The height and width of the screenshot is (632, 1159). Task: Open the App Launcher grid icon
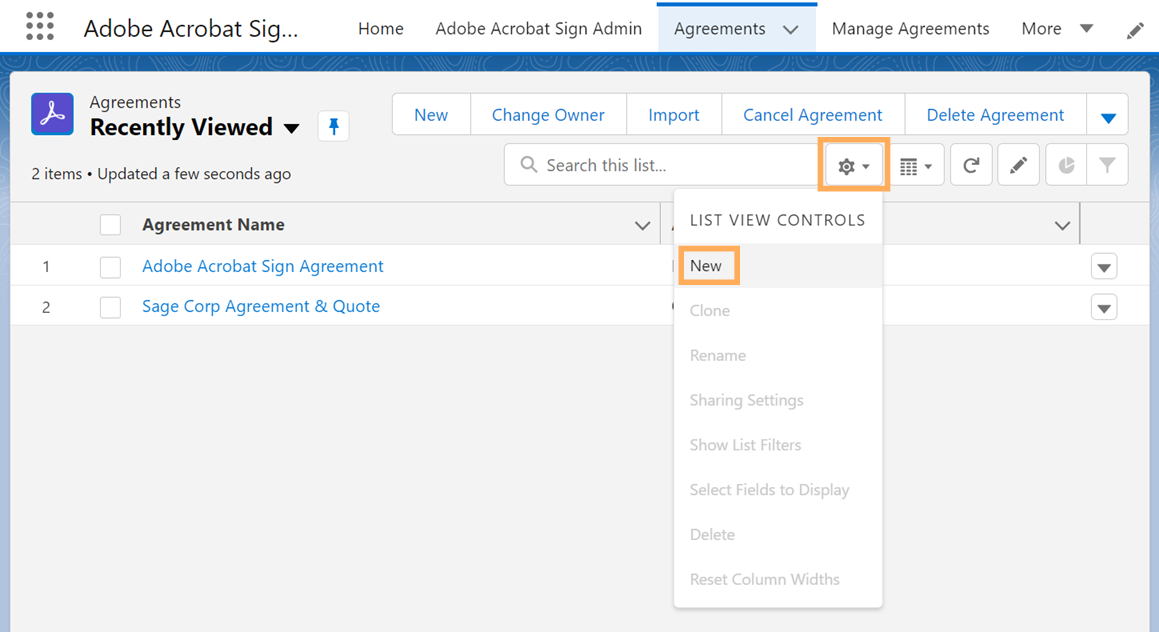[40, 27]
